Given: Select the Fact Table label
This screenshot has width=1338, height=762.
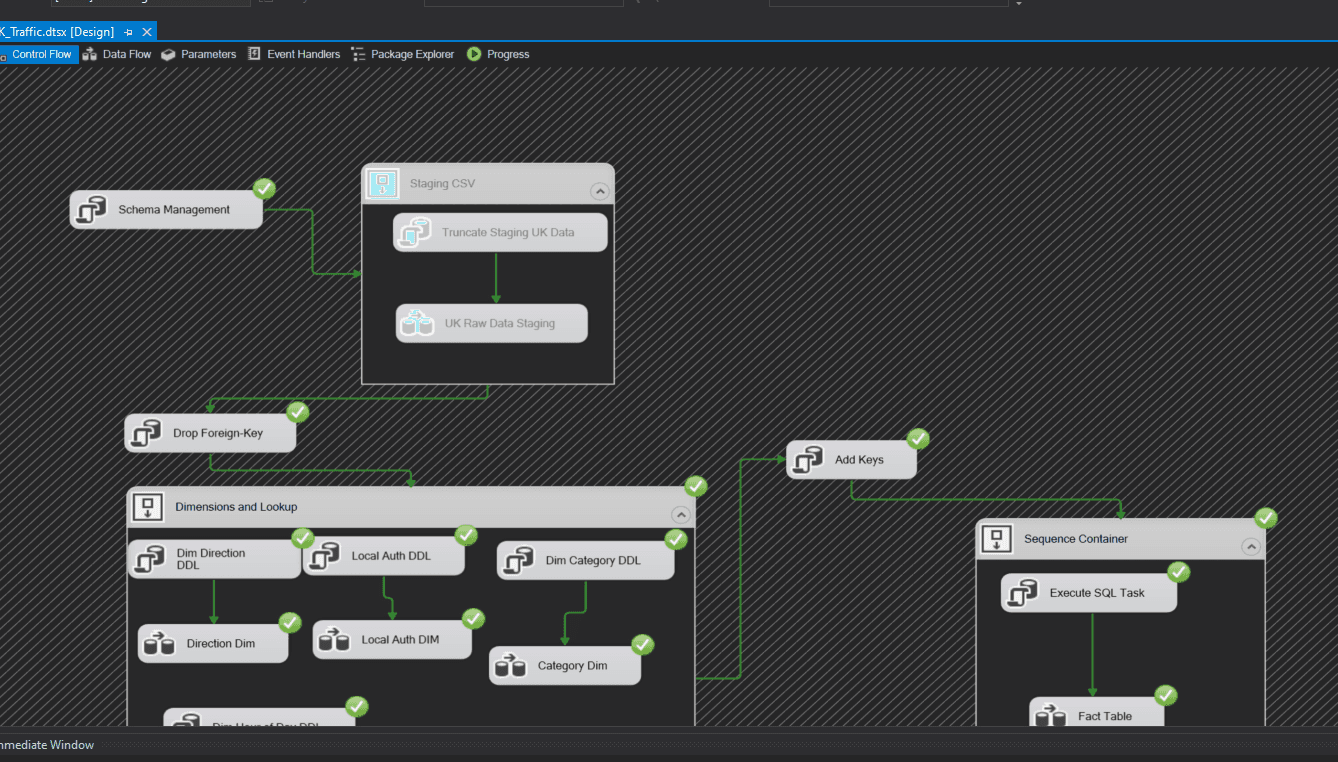Looking at the screenshot, I should click(x=1105, y=716).
